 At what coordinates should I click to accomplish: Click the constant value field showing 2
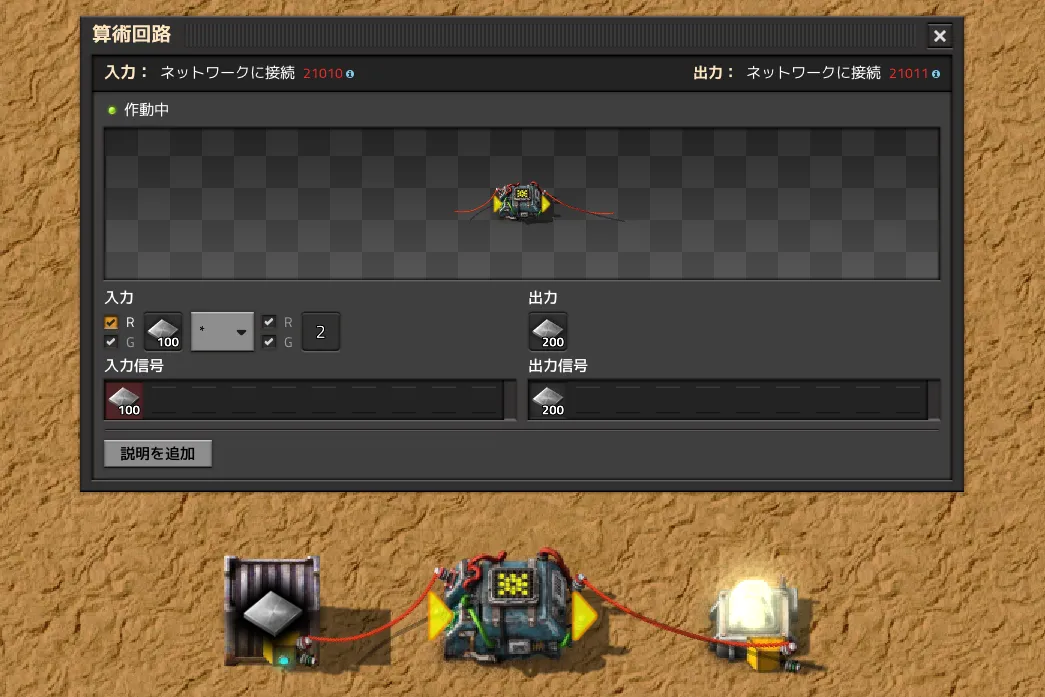pos(321,331)
